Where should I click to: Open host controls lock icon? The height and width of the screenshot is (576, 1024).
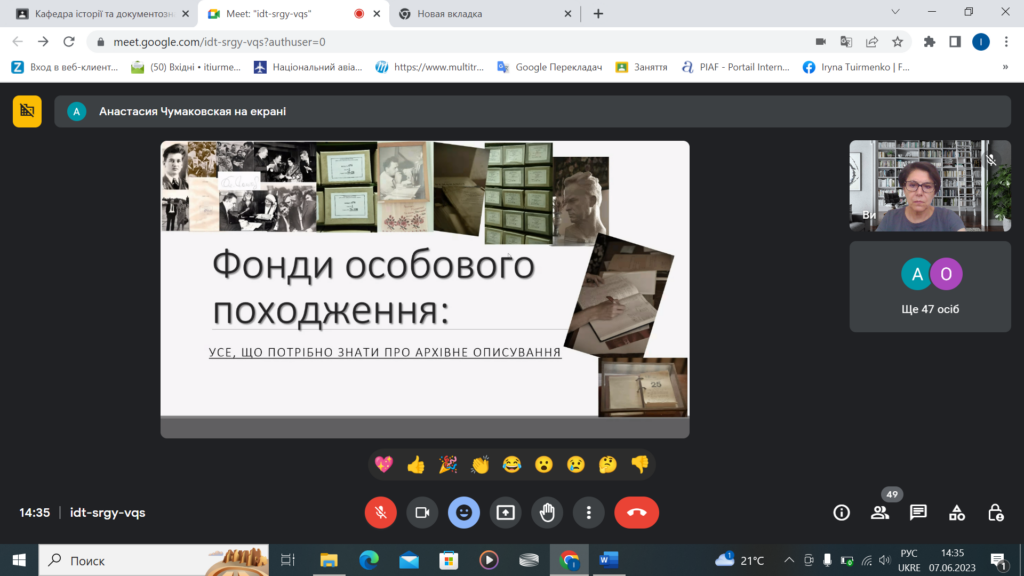click(995, 512)
